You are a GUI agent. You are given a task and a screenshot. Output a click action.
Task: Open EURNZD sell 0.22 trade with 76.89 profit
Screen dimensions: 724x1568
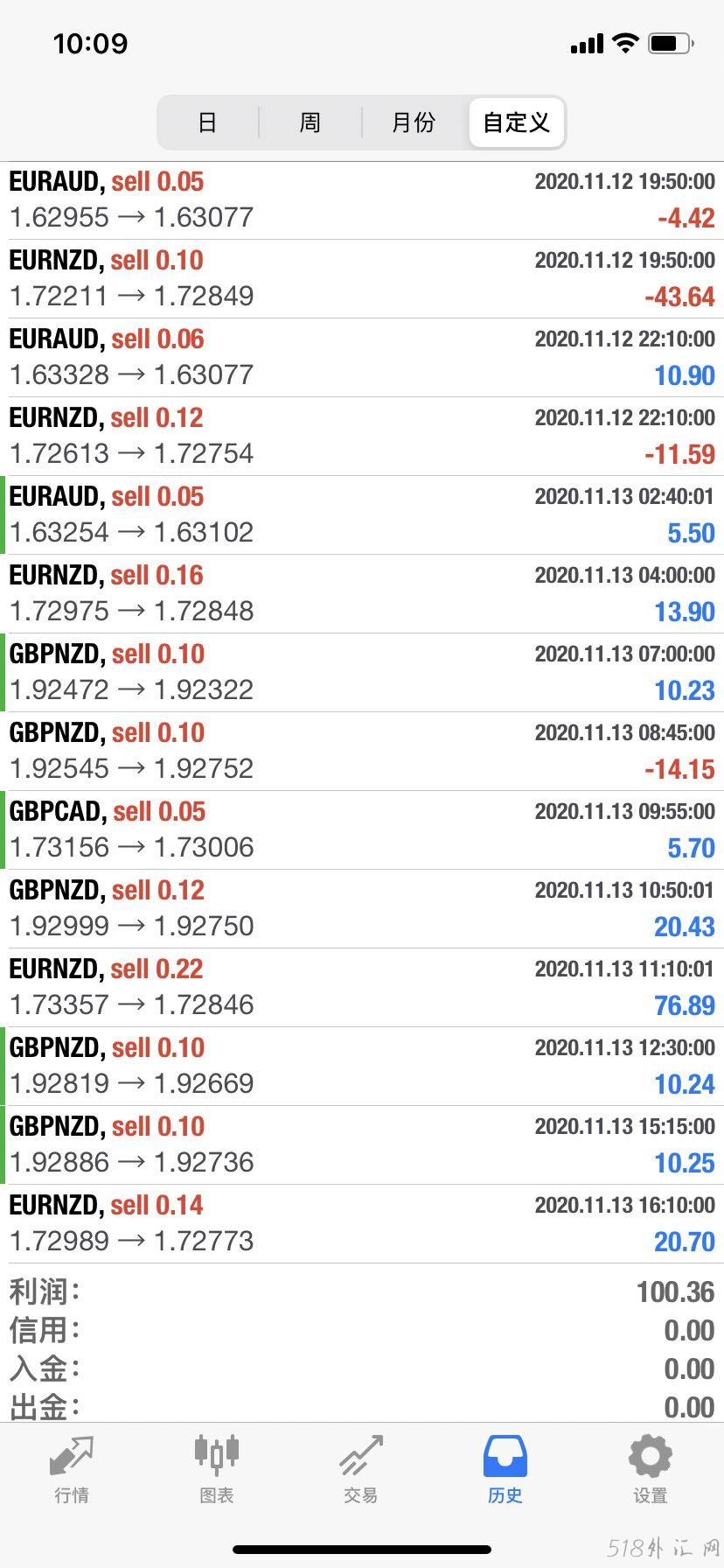pyautogui.click(x=362, y=987)
